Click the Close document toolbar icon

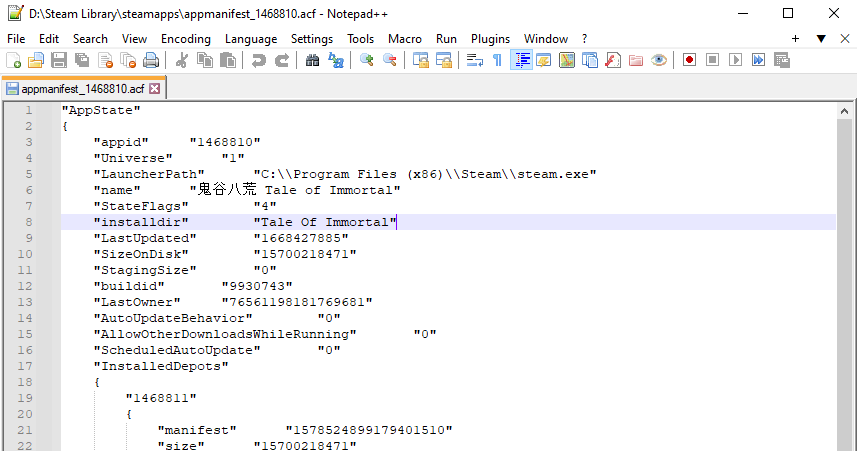point(105,60)
